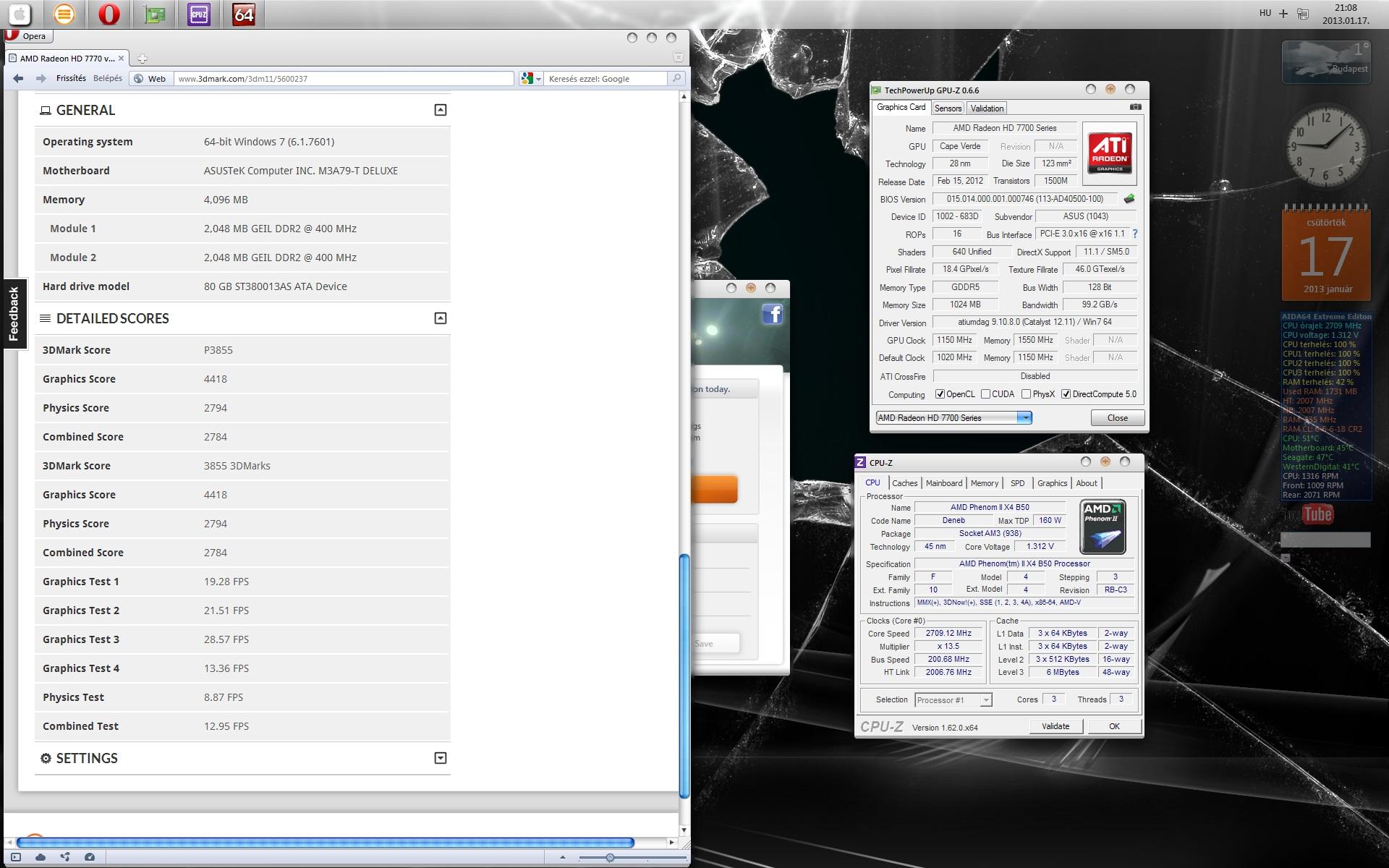The height and width of the screenshot is (868, 1389).
Task: Click the orange button in the background window
Action: click(x=715, y=489)
